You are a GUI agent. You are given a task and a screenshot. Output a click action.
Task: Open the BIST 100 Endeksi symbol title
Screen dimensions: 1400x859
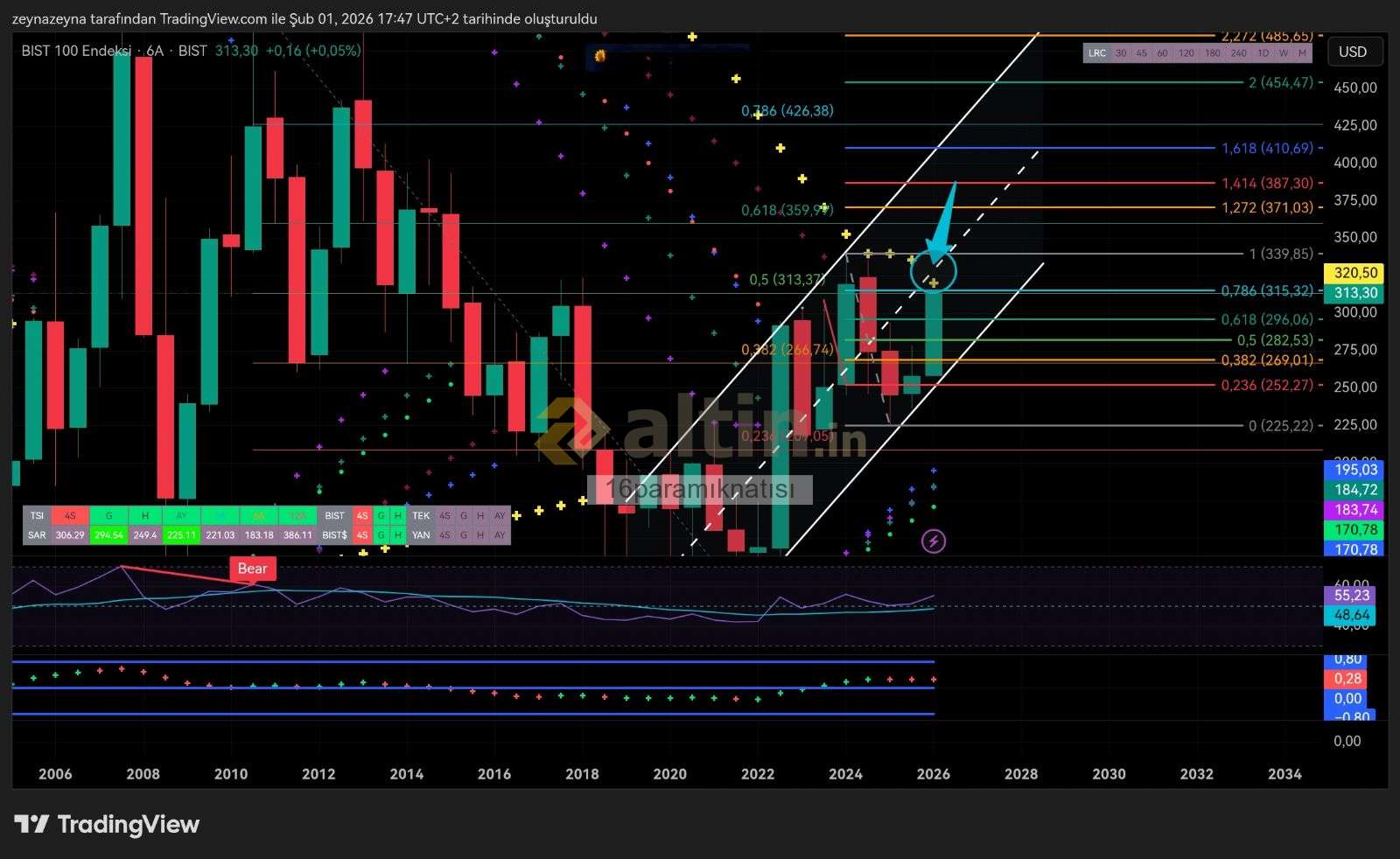pos(76,51)
